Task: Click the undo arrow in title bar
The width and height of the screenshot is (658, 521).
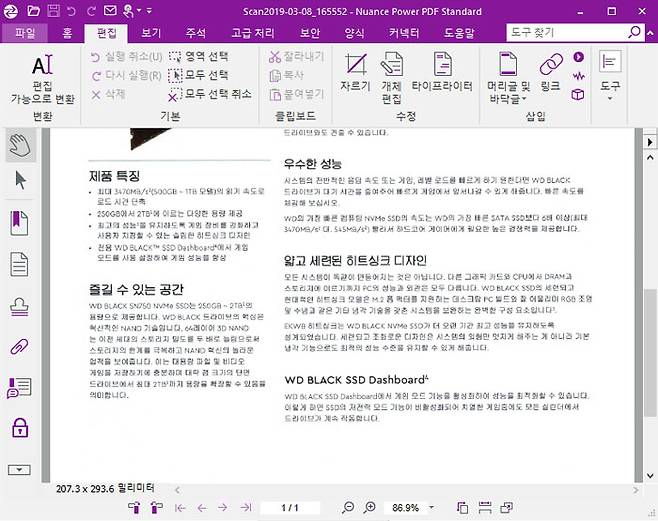Action: pos(72,11)
